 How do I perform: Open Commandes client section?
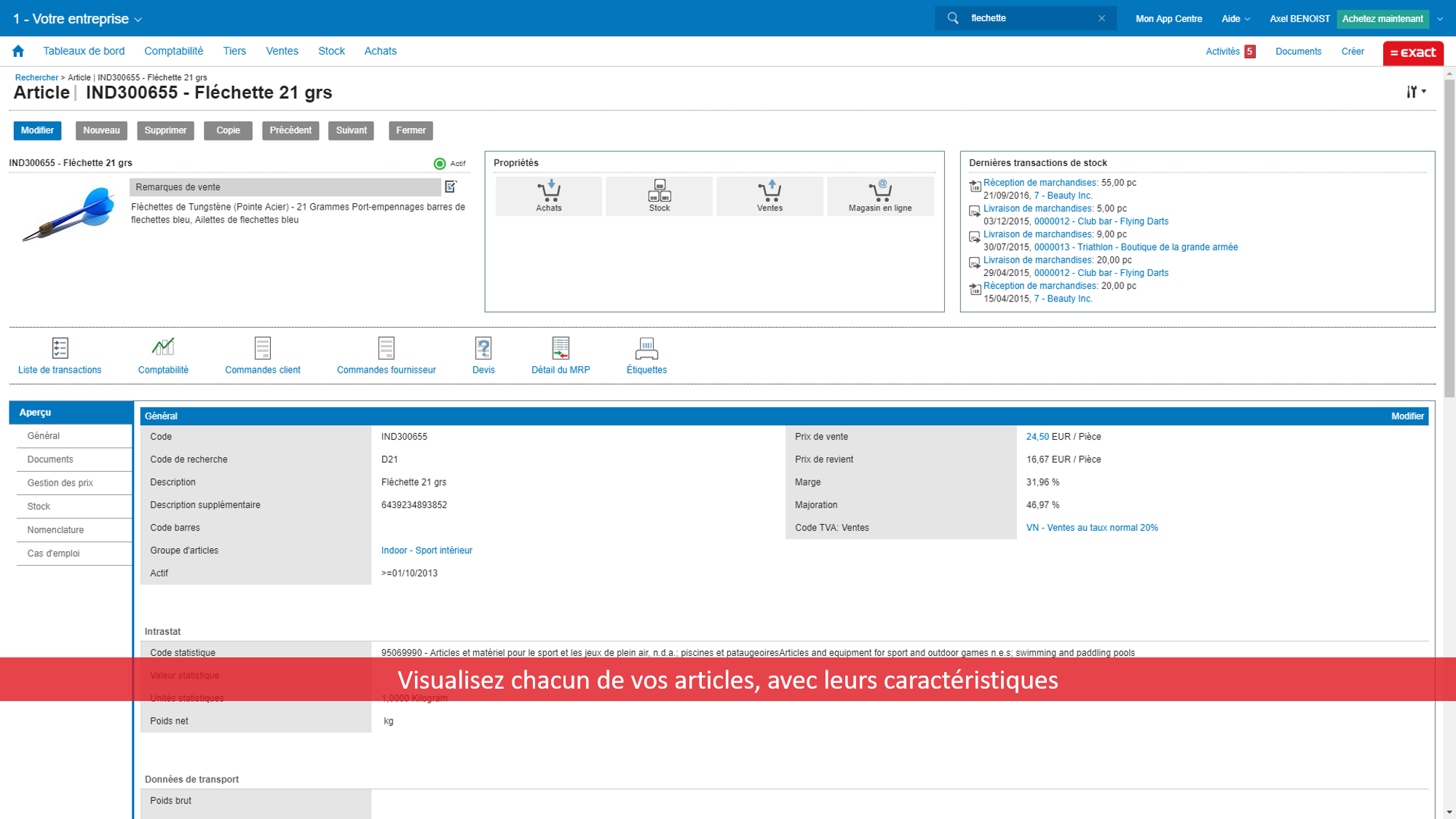[263, 355]
